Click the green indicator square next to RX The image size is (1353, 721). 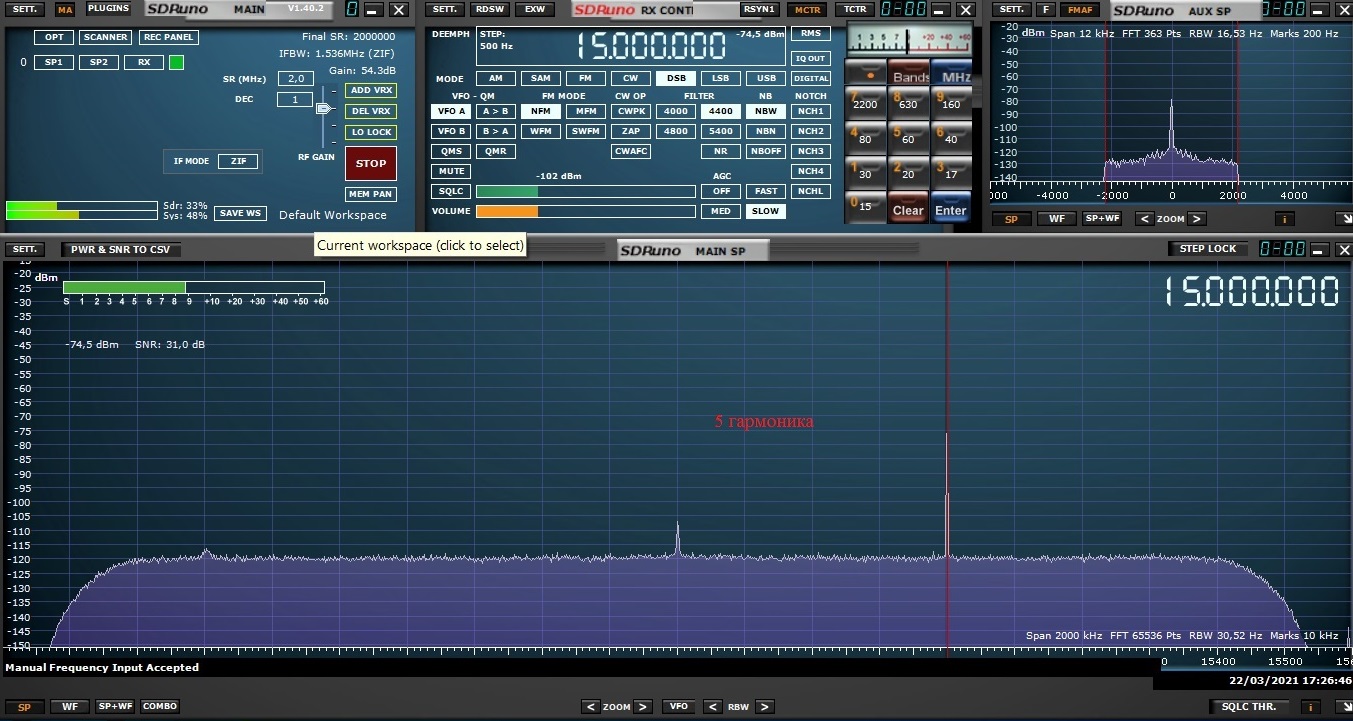(177, 62)
